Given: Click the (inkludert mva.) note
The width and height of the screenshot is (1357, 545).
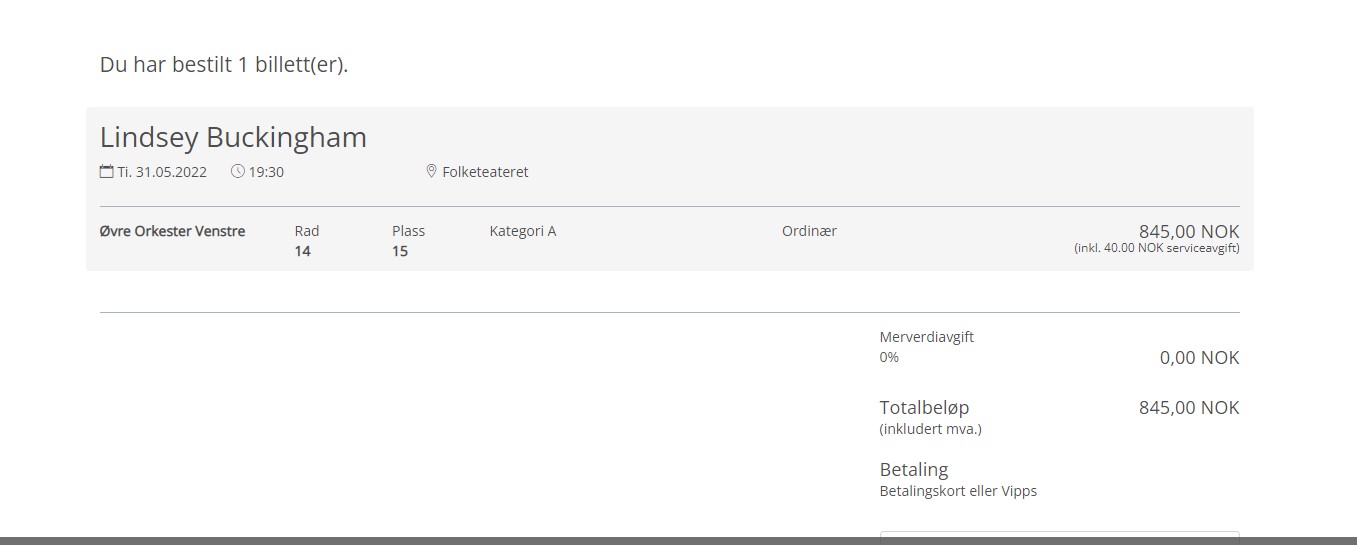Looking at the screenshot, I should click(931, 429).
